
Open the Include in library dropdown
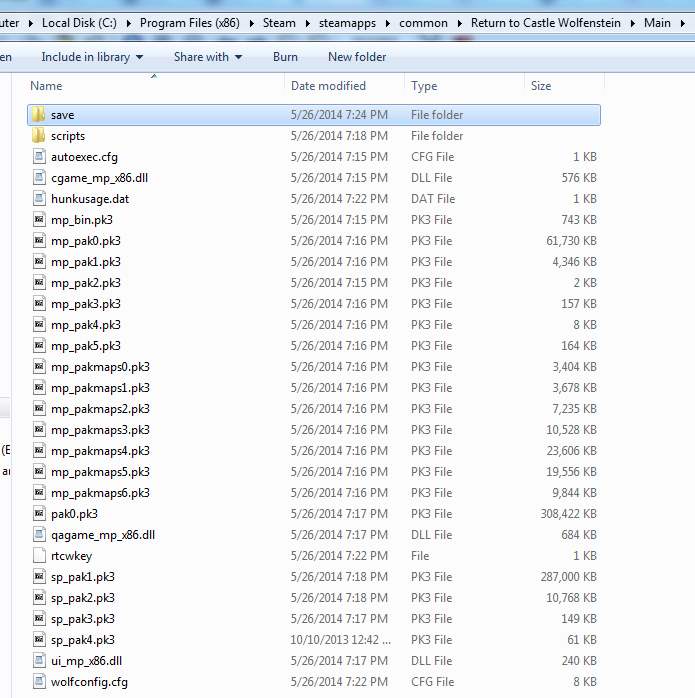(92, 57)
